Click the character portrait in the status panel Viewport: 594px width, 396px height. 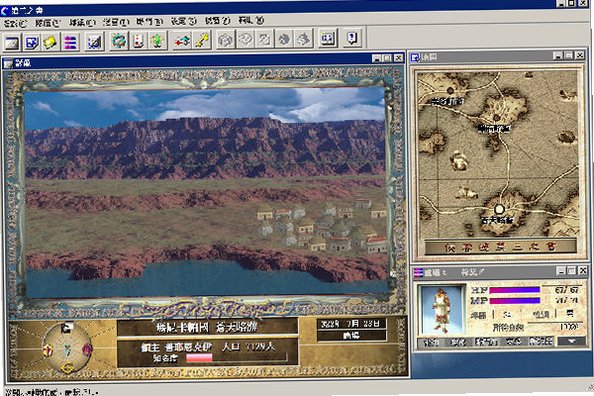click(x=441, y=310)
